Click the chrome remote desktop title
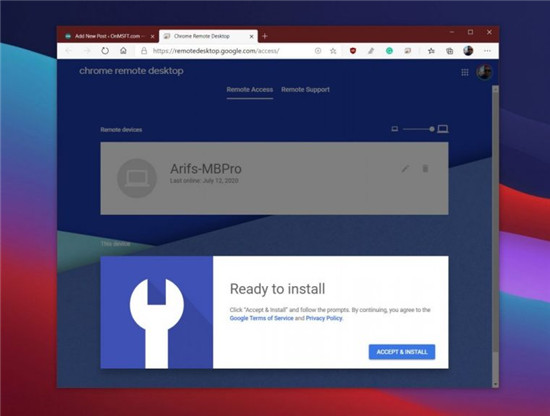 (131, 71)
